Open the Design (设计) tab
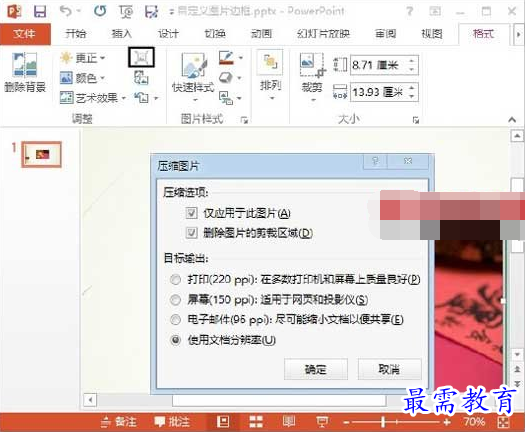Image resolution: width=525 pixels, height=432 pixels. click(x=168, y=34)
